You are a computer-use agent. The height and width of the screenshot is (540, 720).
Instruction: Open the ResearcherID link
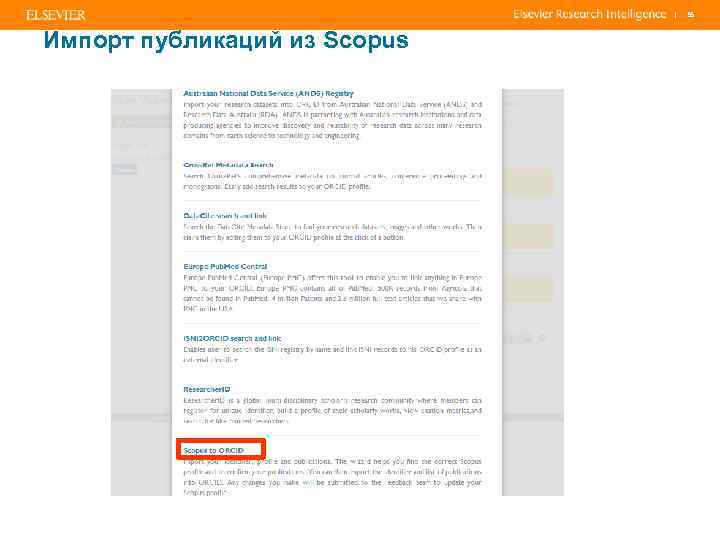click(207, 389)
